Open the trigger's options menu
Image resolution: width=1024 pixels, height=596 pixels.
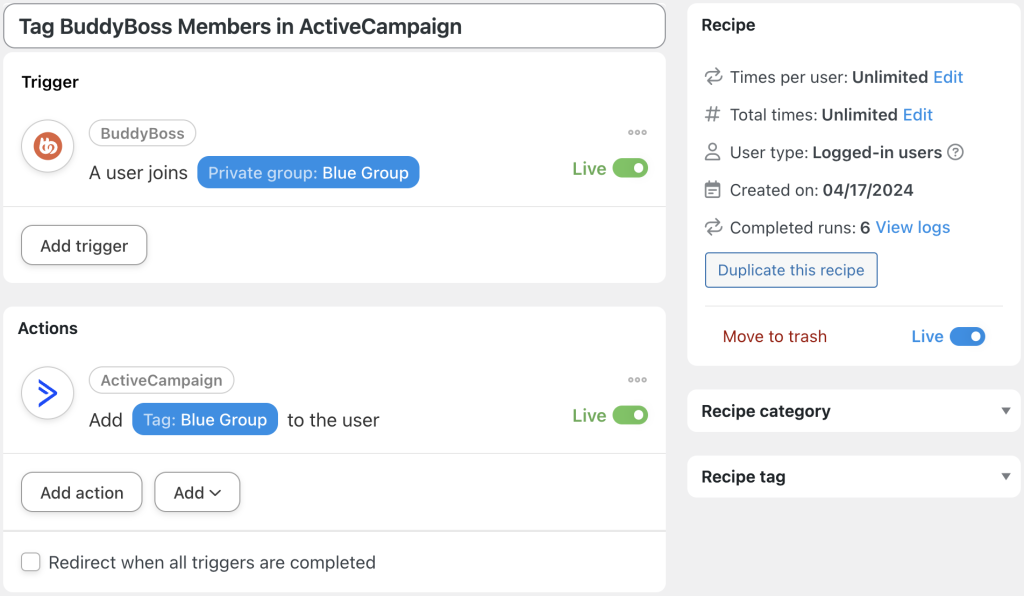(x=637, y=131)
